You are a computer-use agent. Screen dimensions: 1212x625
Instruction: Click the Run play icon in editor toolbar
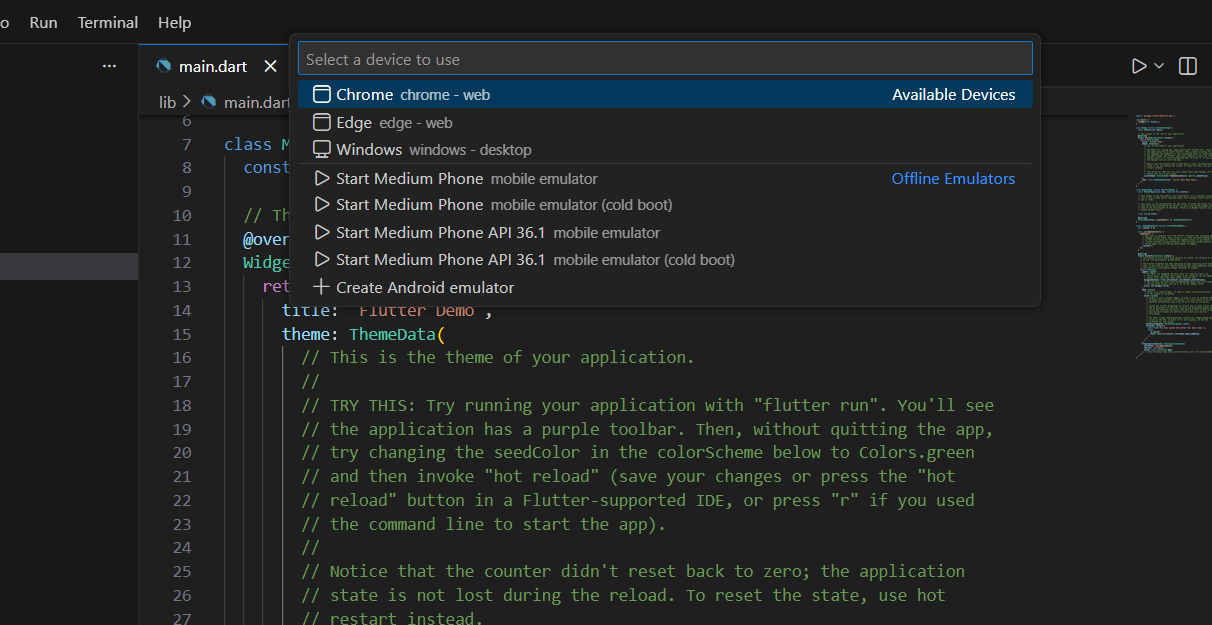pos(1138,66)
